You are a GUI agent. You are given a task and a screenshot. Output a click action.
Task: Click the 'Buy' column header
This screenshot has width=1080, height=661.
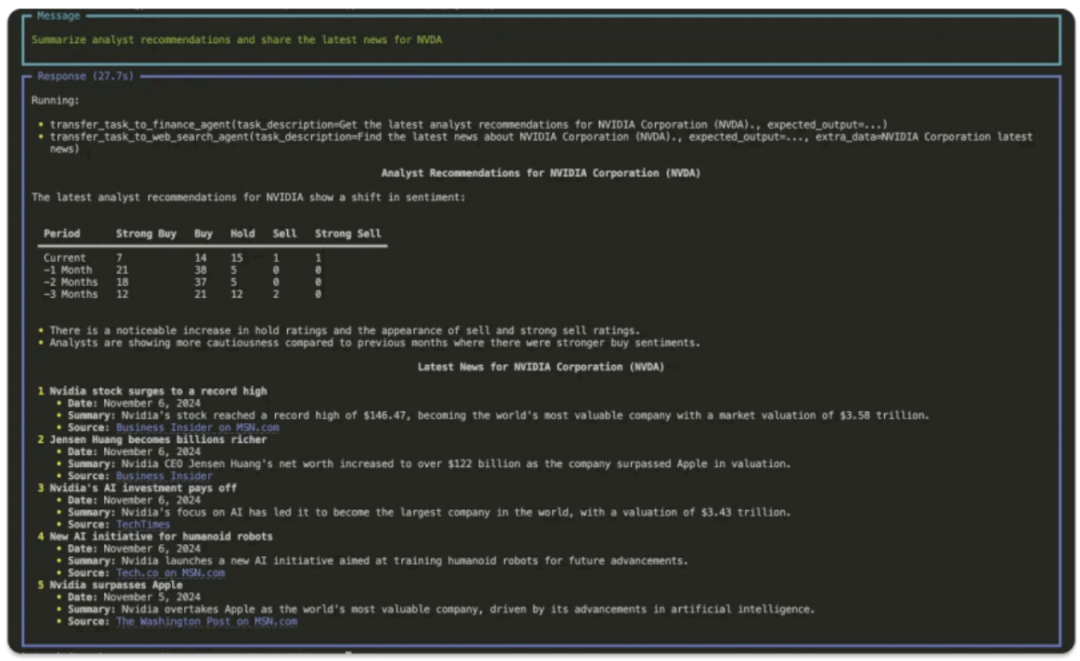(203, 233)
